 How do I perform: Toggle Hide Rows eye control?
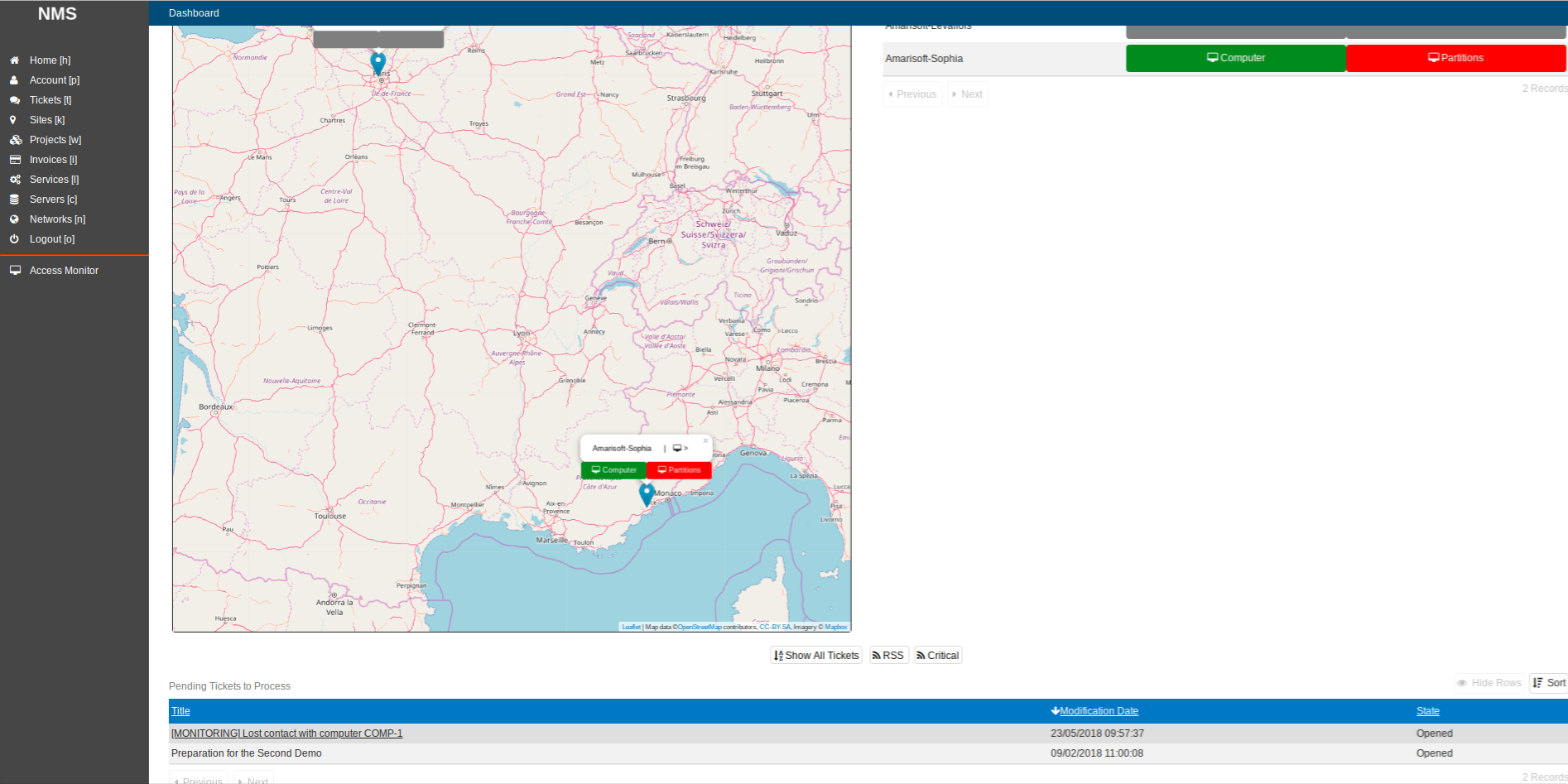click(1489, 683)
